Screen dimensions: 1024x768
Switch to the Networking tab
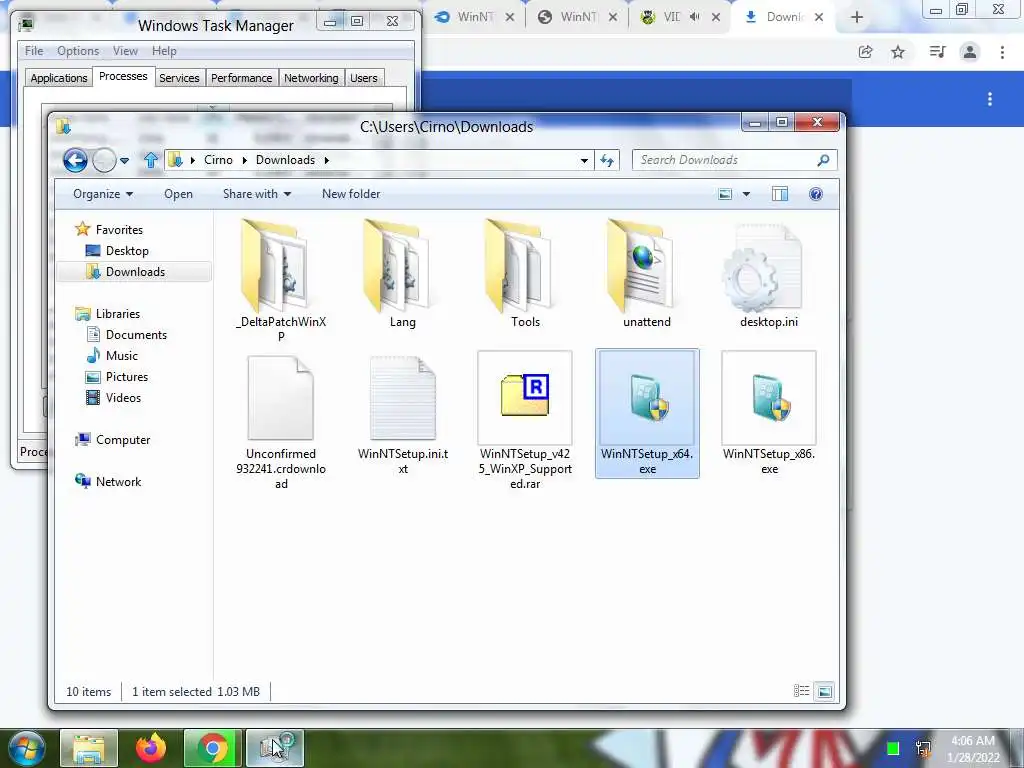pyautogui.click(x=311, y=78)
